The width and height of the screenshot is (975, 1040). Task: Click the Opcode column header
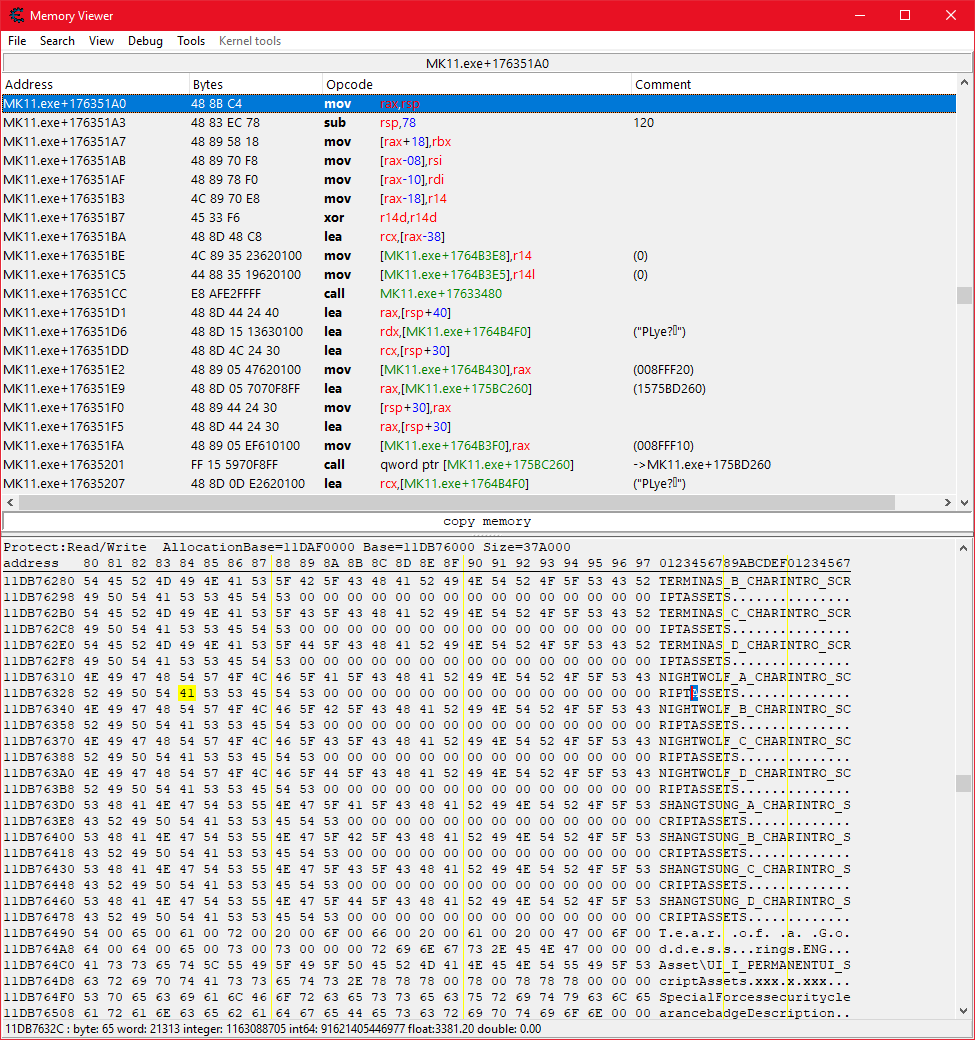coord(477,84)
